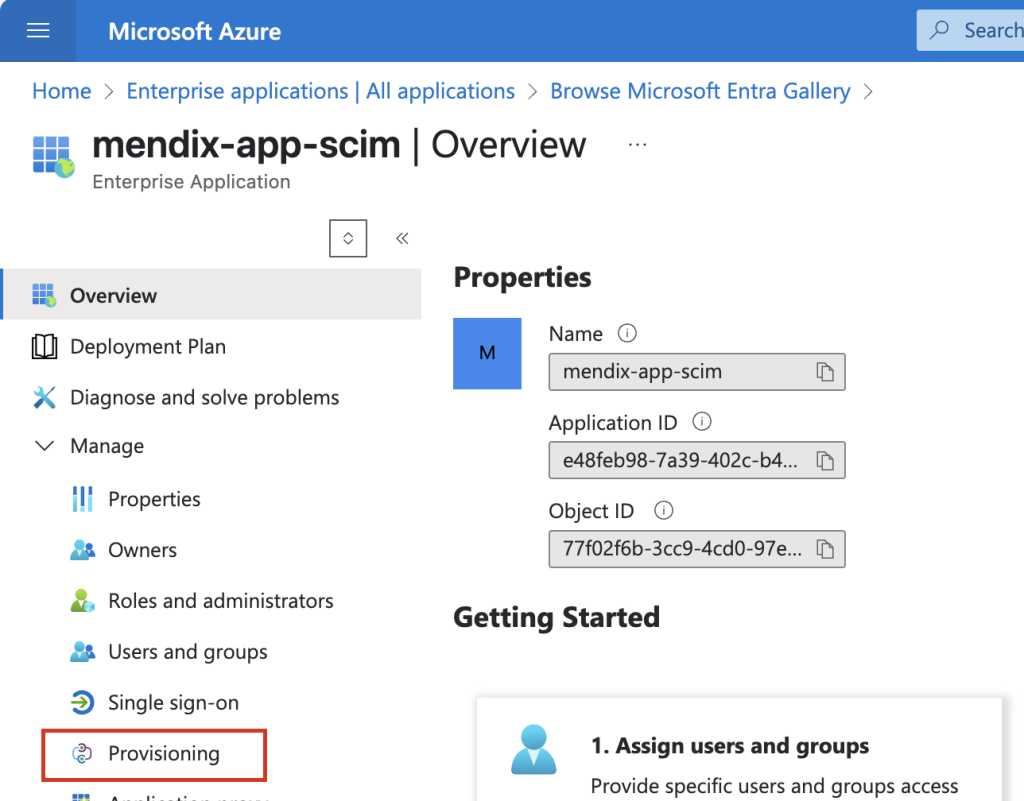Select Overview in the sidebar
The width and height of the screenshot is (1024, 801).
click(x=212, y=294)
